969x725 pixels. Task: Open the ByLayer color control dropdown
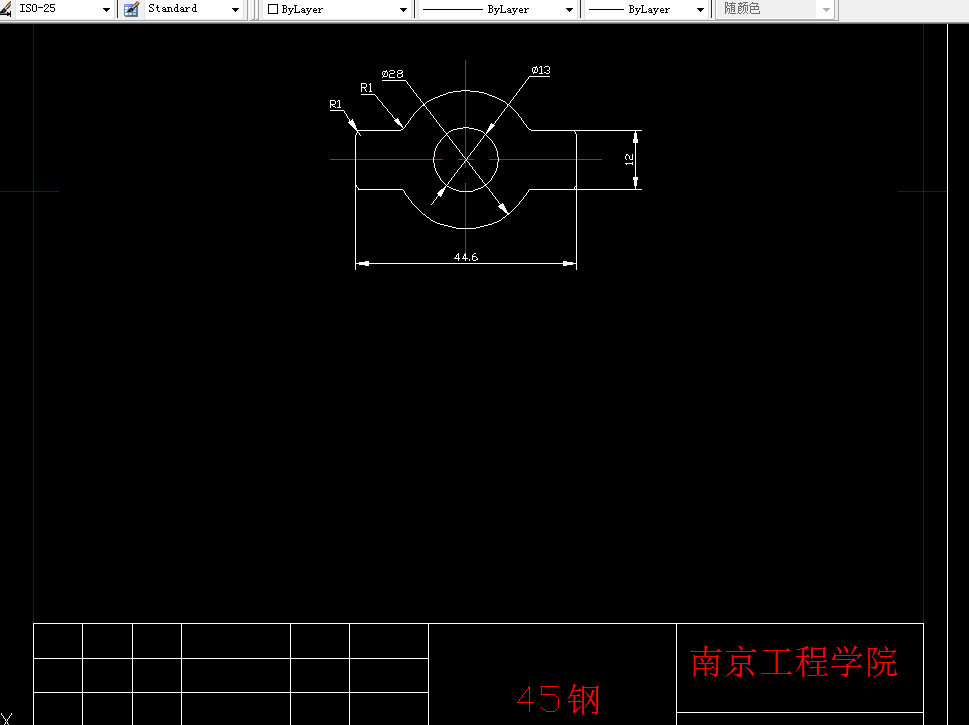[337, 9]
